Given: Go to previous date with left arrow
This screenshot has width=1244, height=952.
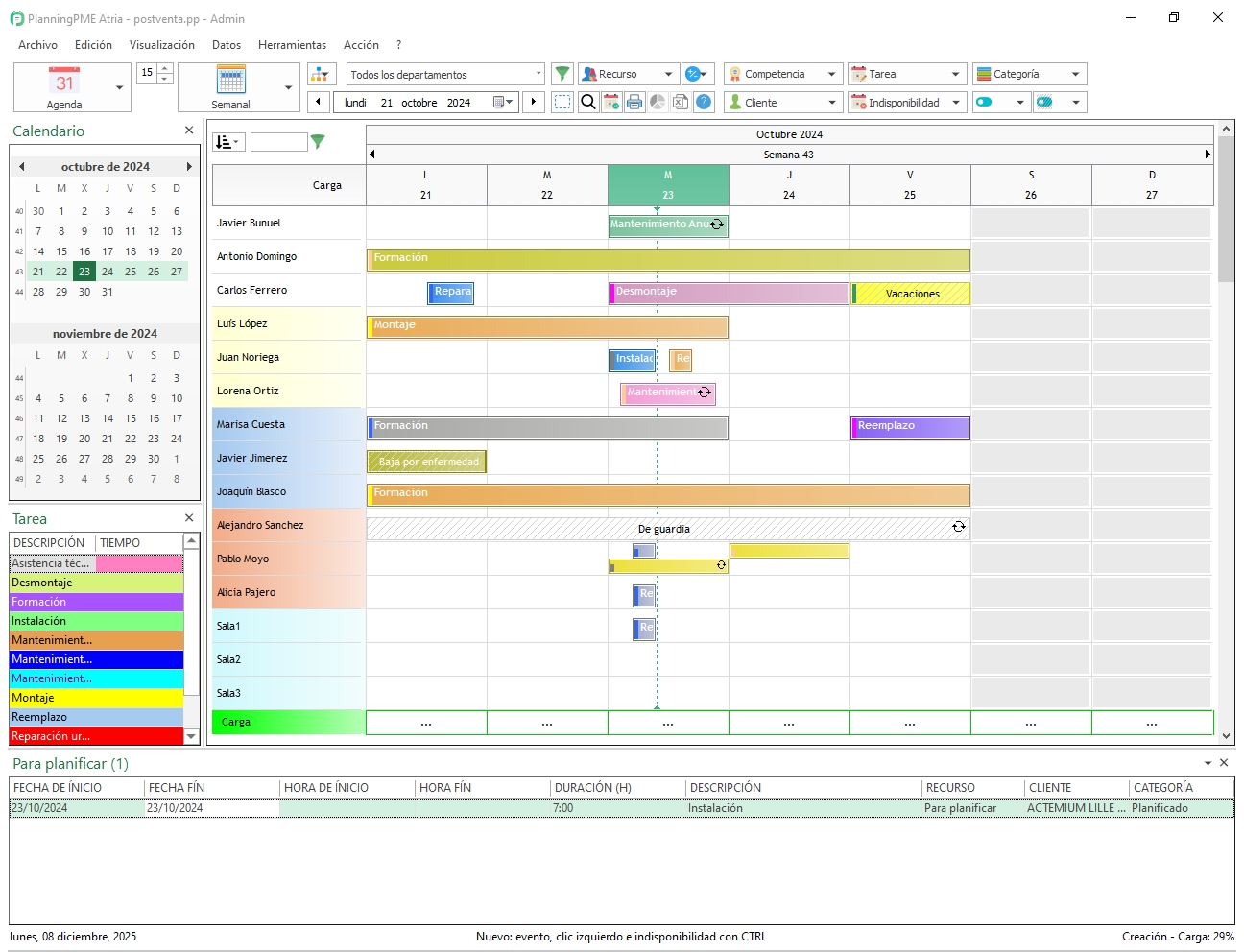Looking at the screenshot, I should coord(319,102).
